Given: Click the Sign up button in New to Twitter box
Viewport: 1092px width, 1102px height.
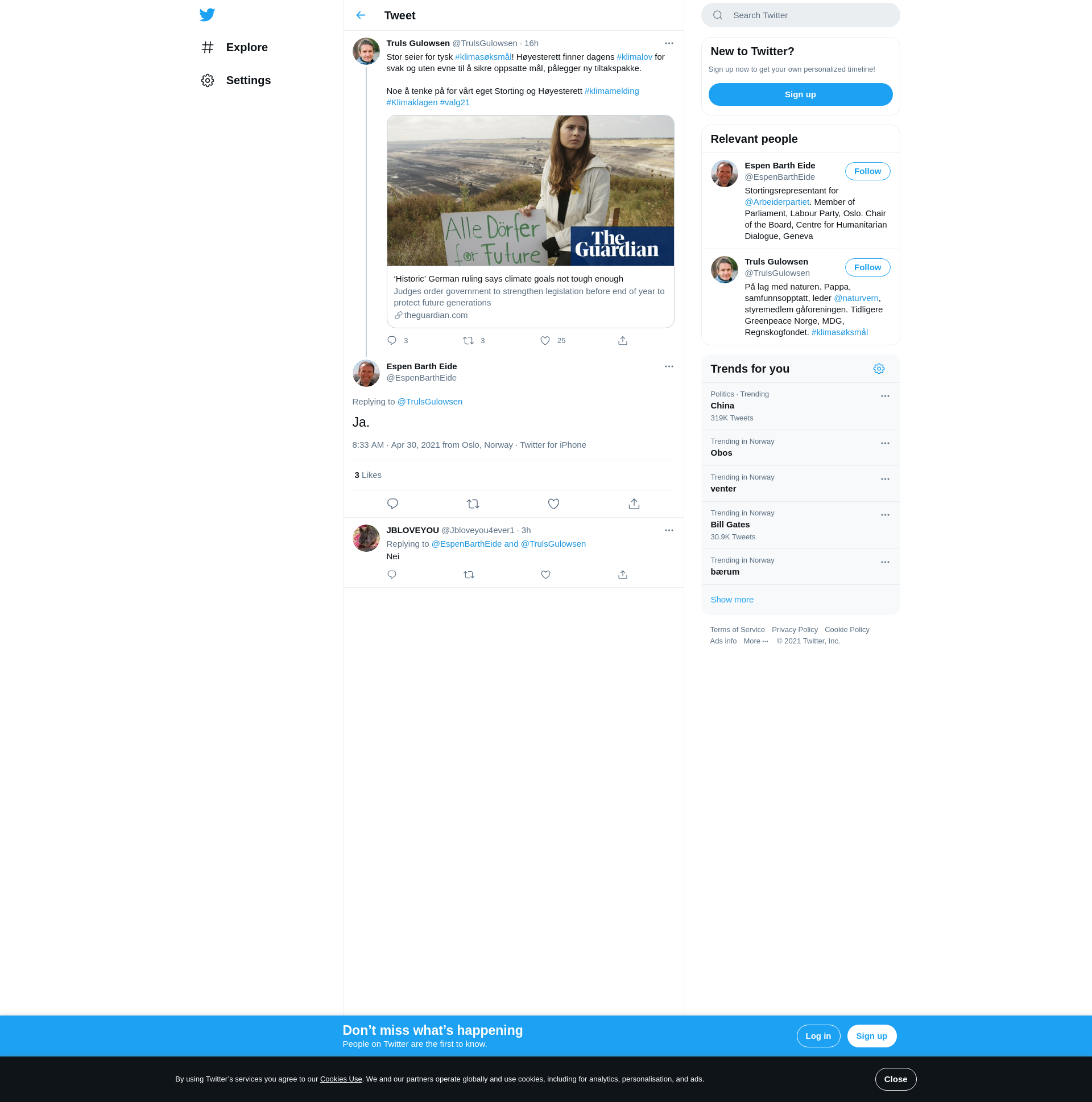Looking at the screenshot, I should pyautogui.click(x=800, y=94).
